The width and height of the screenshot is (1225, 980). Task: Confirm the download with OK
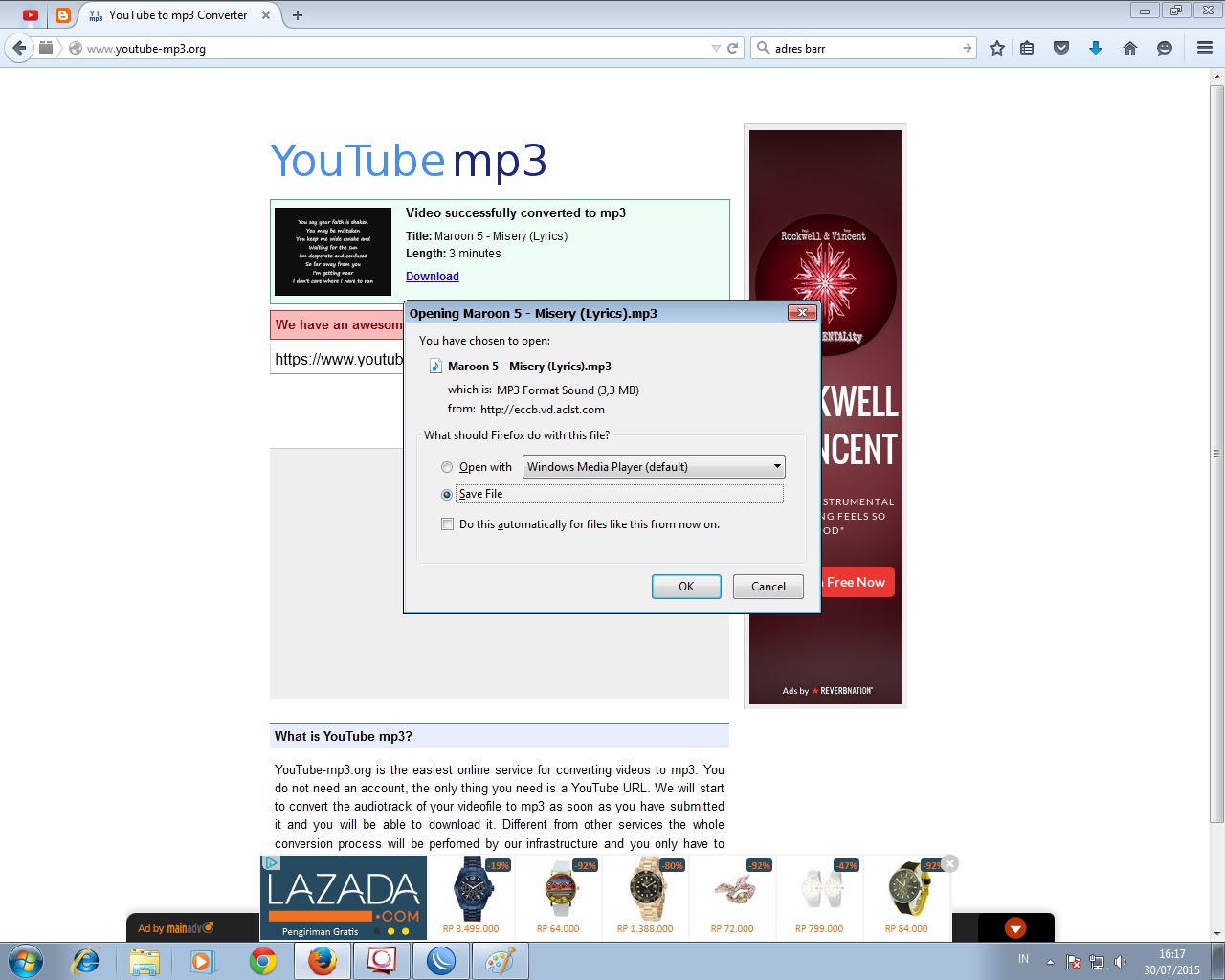686,587
